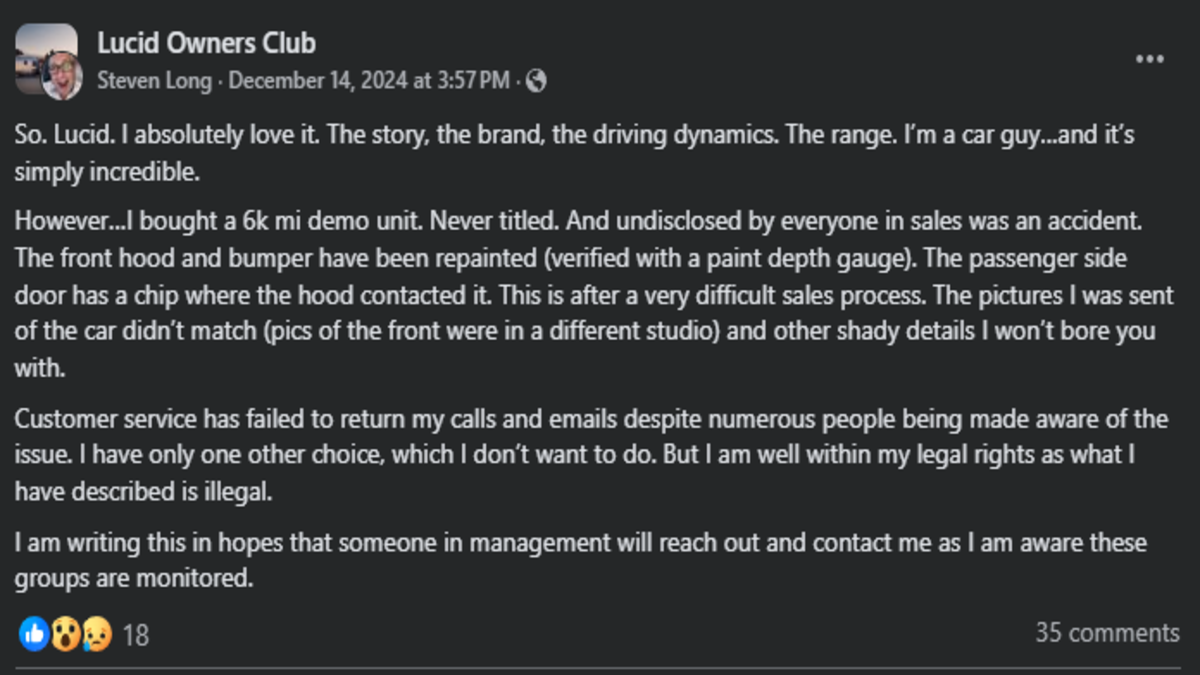Visit Steven Long's profile via author name
Image resolution: width=1200 pixels, height=675 pixels.
pyautogui.click(x=154, y=81)
